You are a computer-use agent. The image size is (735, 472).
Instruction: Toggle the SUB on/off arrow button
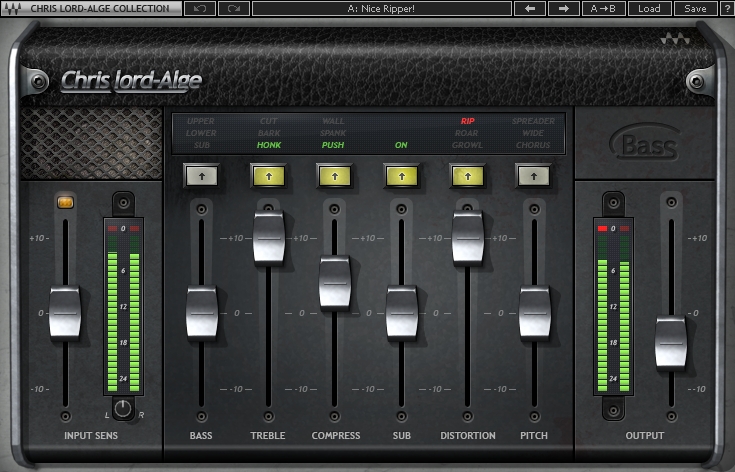tap(402, 176)
